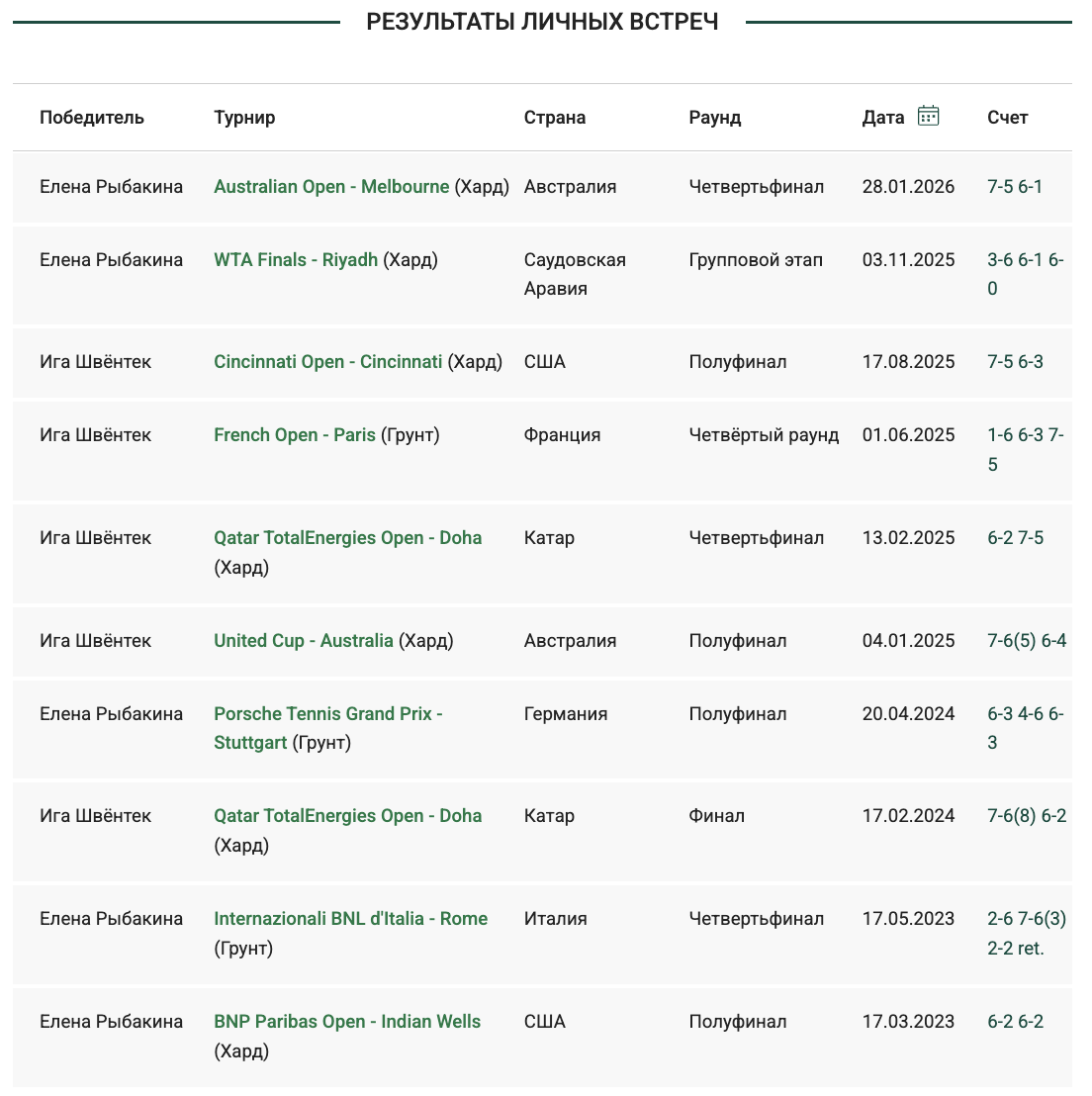The height and width of the screenshot is (1096, 1092).
Task: Open WTA Finals - Riyadh link
Action: [x=296, y=260]
